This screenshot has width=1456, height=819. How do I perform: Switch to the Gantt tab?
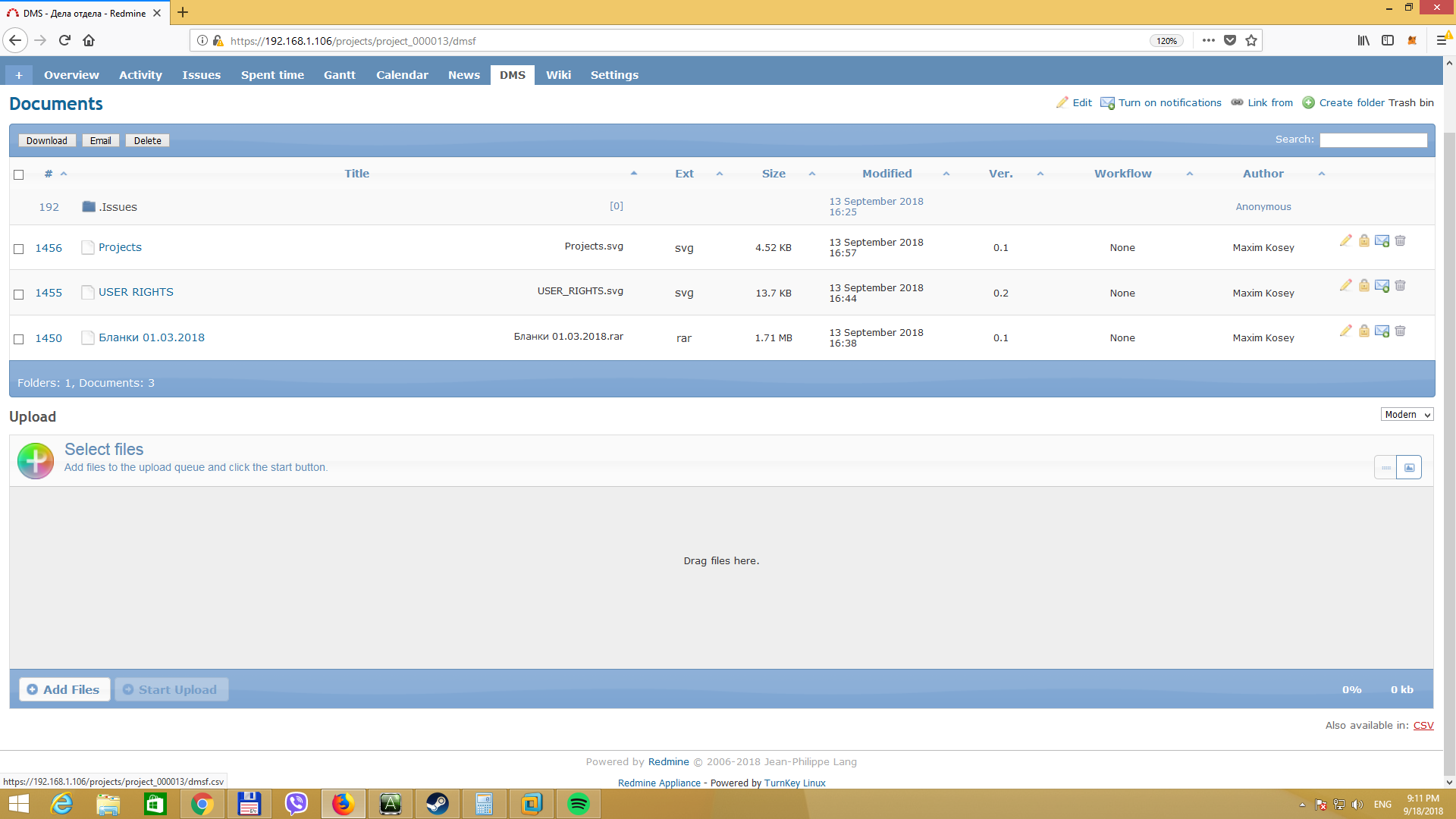(339, 75)
